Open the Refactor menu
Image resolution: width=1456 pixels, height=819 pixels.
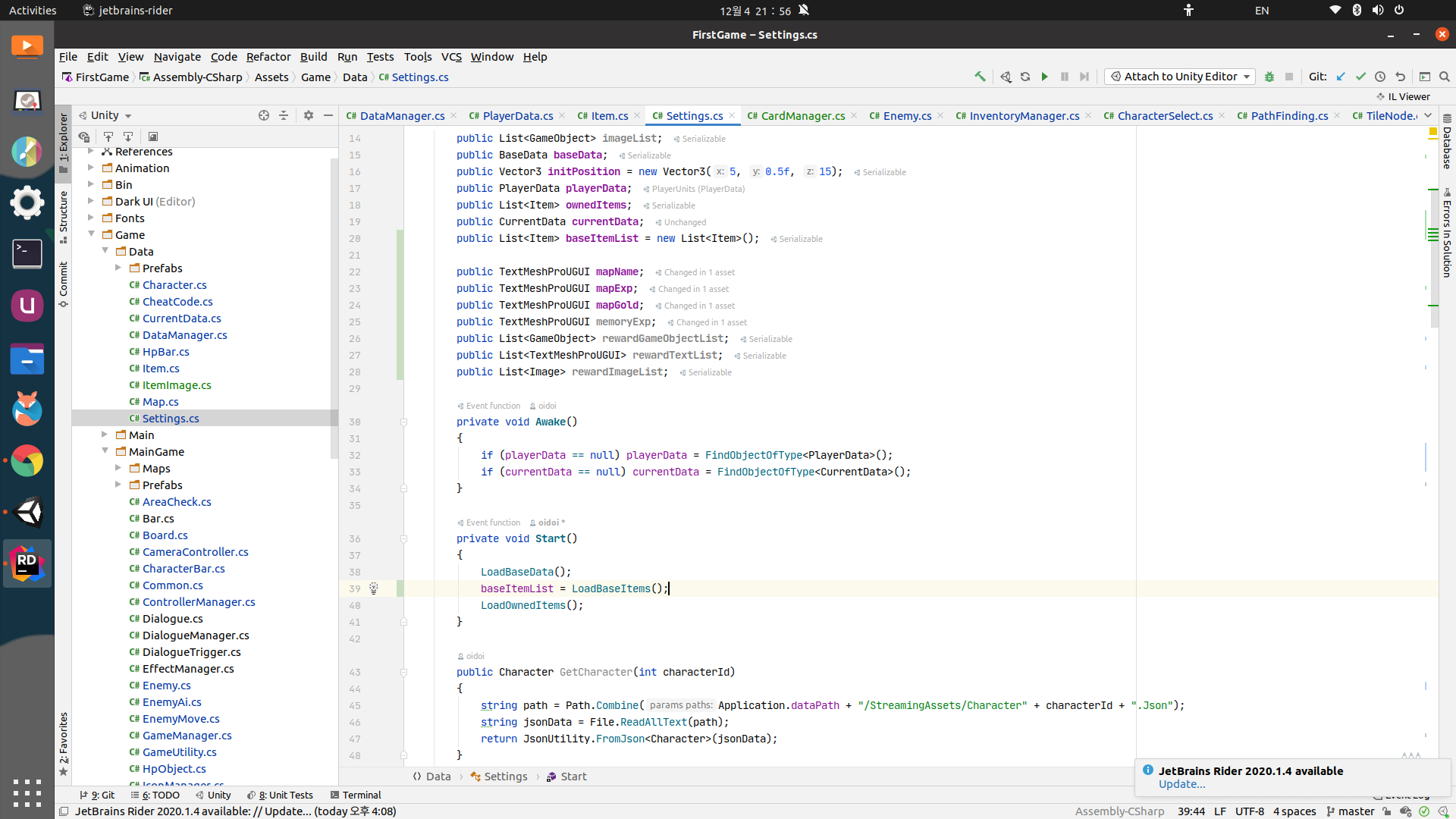268,57
